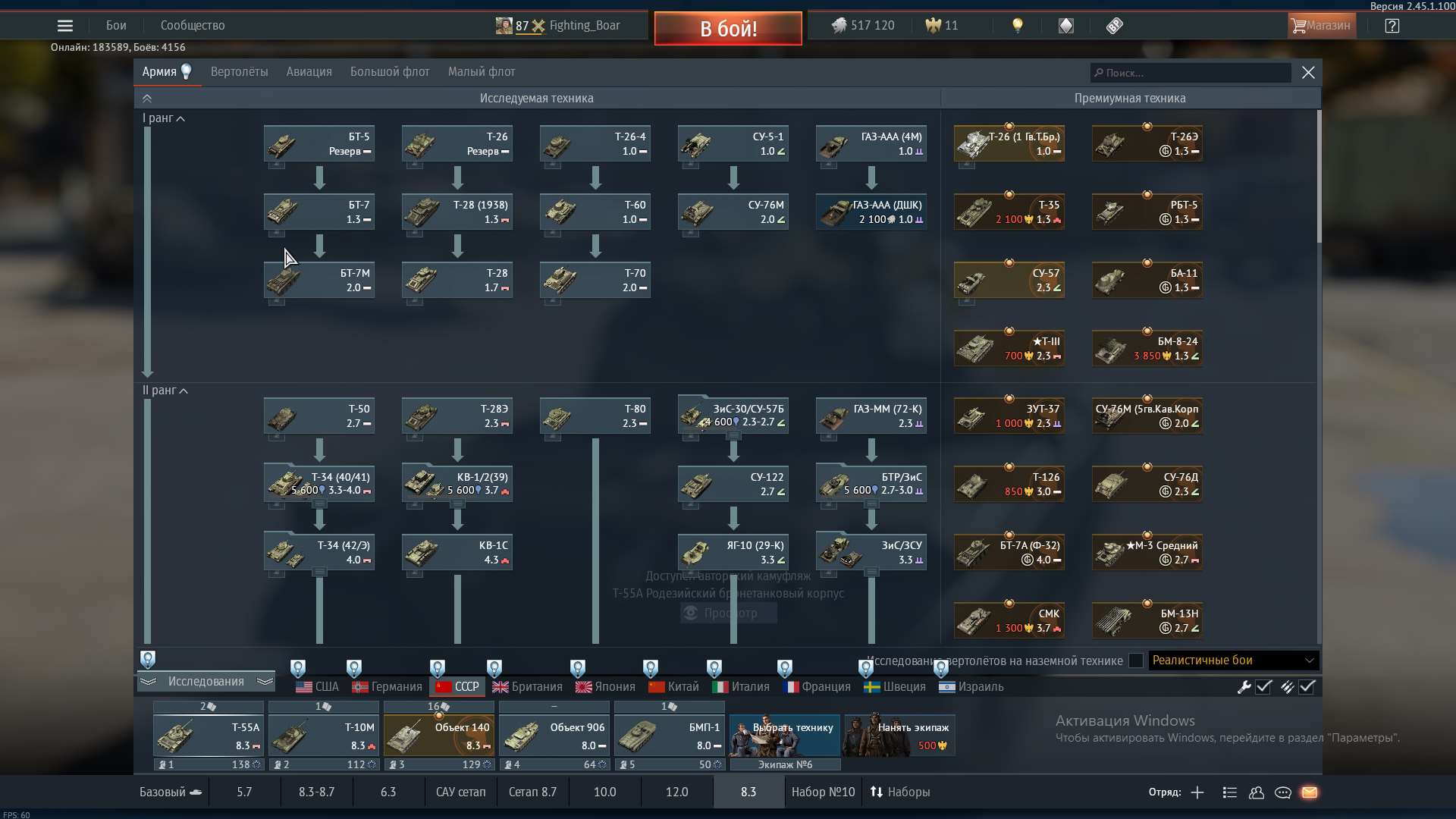Select the СУ-122 vehicle card
The width and height of the screenshot is (1456, 819).
tap(733, 484)
